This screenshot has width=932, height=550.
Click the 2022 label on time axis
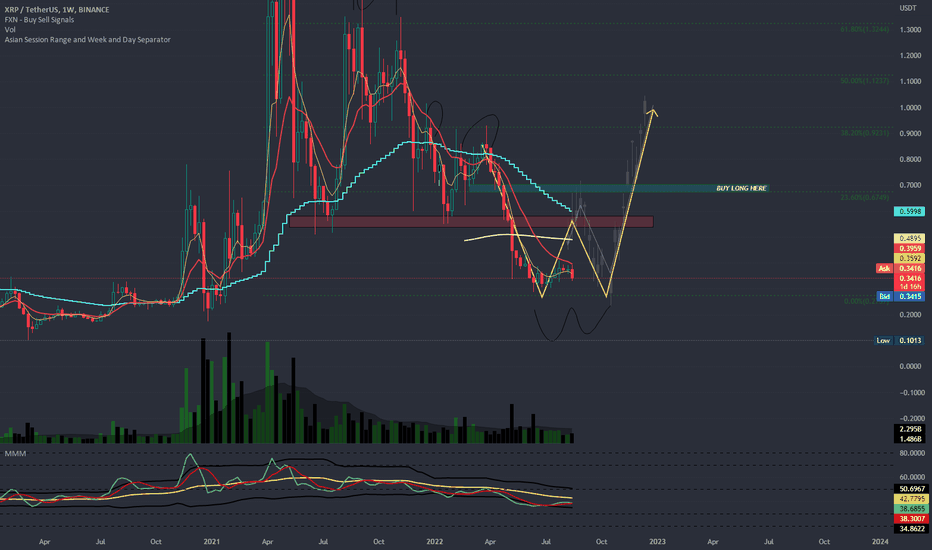tap(434, 542)
